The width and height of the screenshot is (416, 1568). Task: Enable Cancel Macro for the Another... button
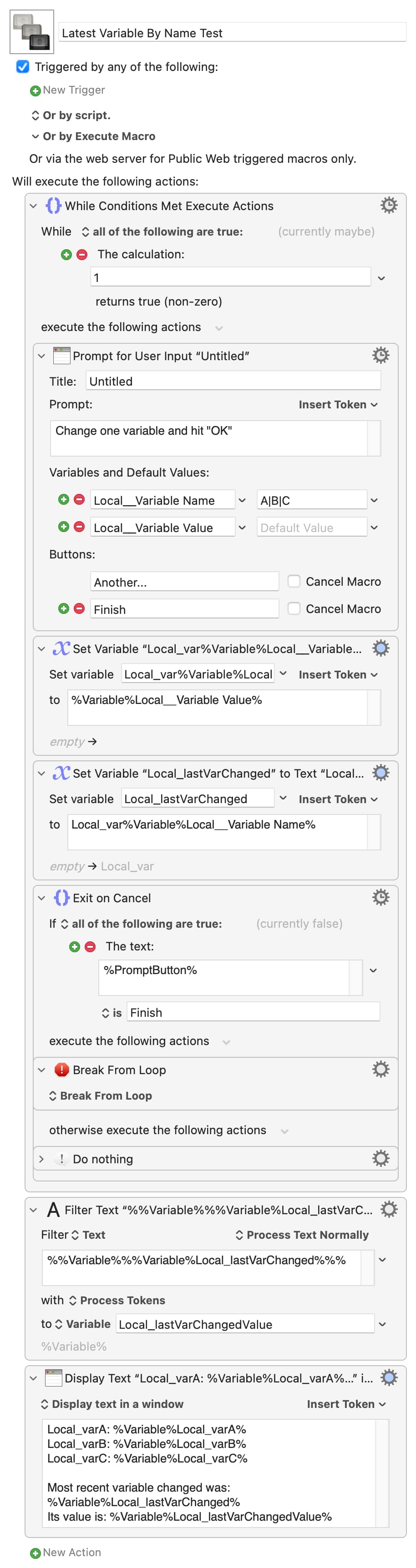pyautogui.click(x=294, y=581)
